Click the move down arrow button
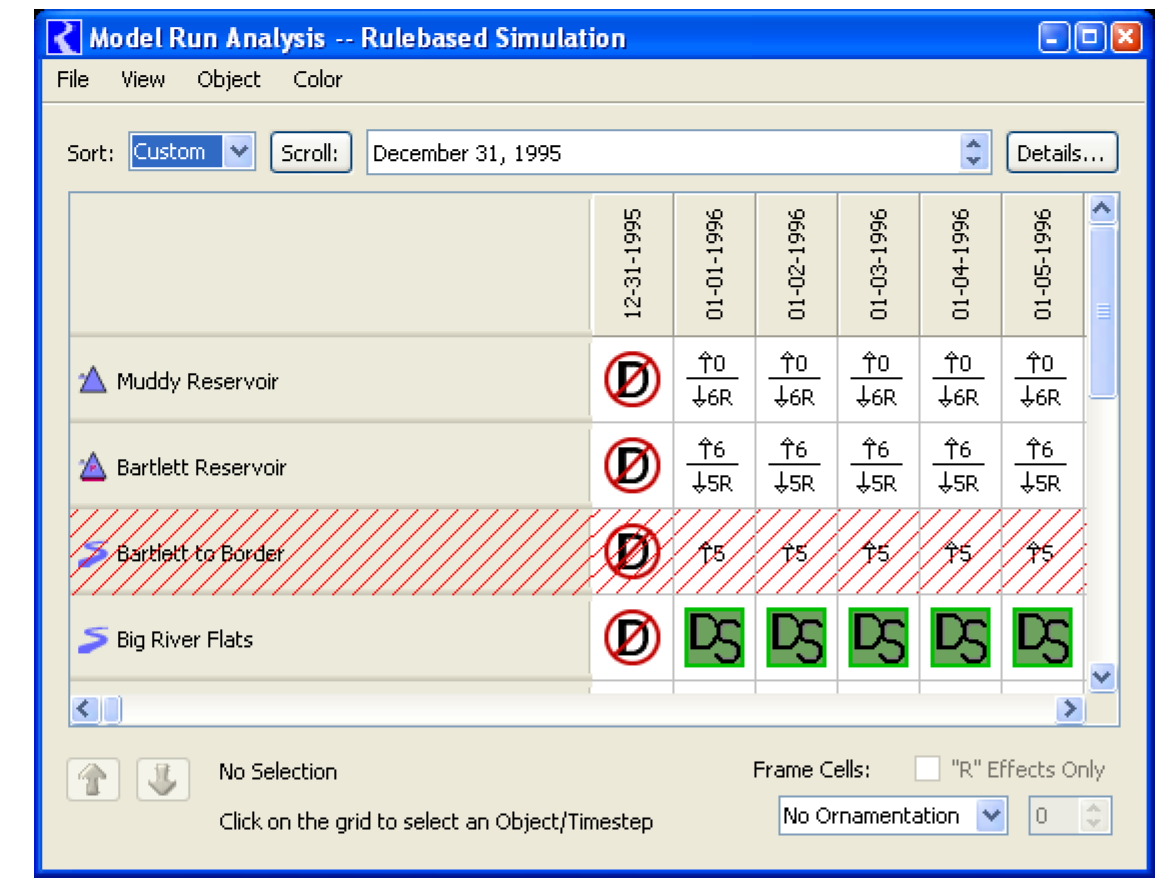This screenshot has width=1167, height=892. pyautogui.click(x=163, y=780)
